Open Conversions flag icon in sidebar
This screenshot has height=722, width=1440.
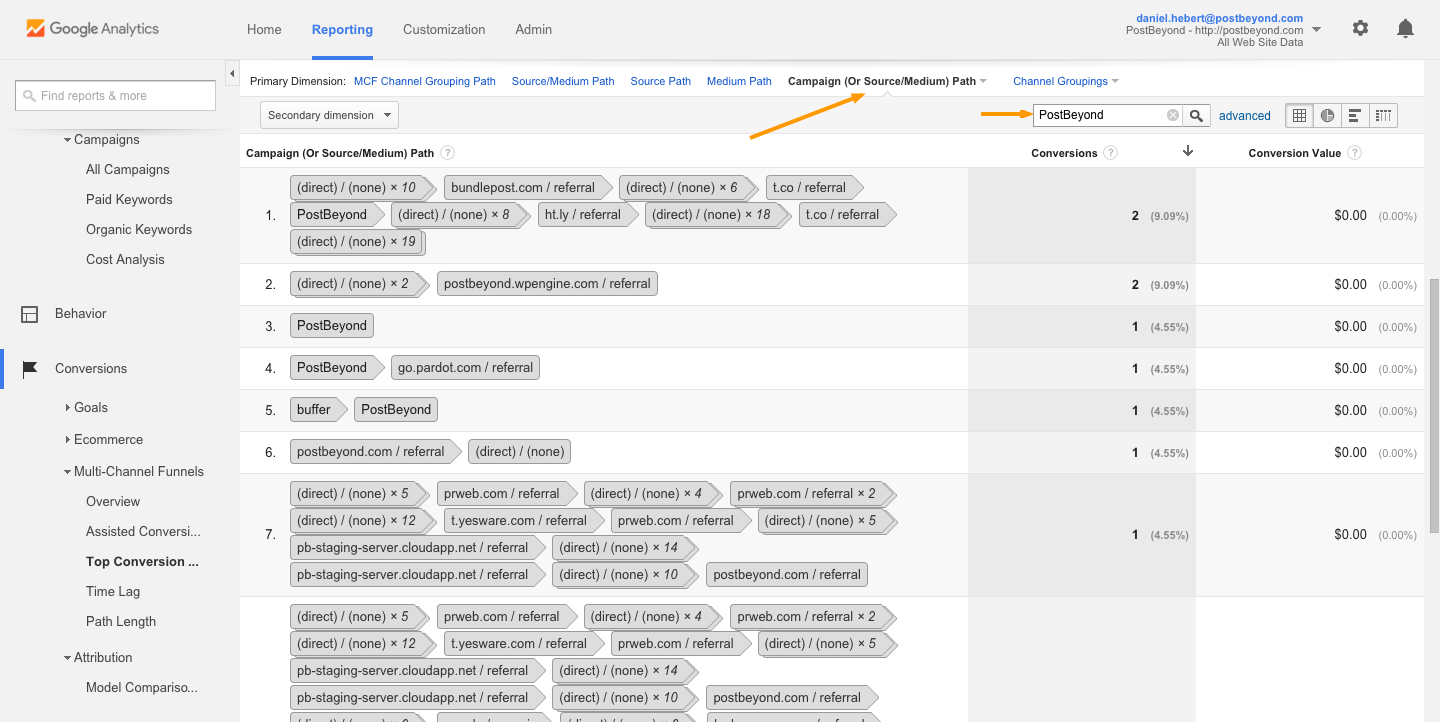31,369
